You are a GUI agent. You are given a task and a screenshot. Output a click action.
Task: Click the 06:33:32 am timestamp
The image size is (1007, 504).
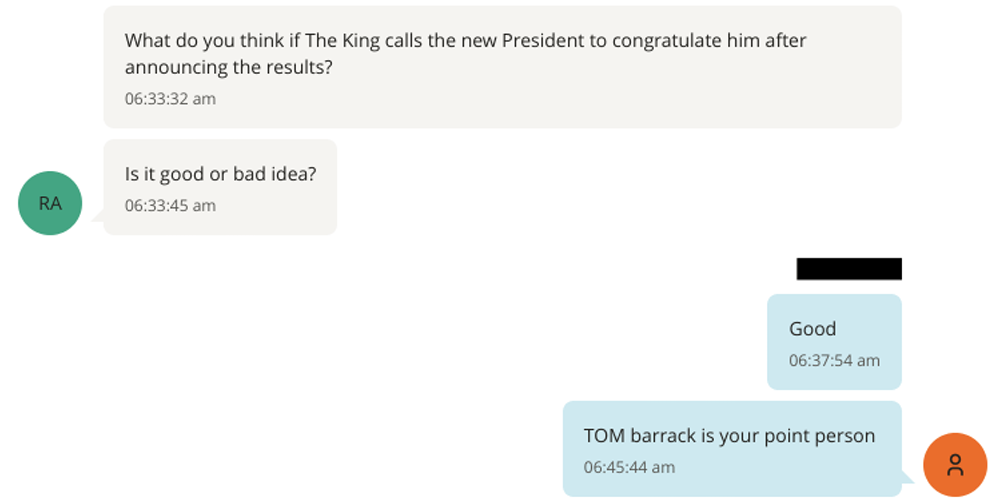point(170,99)
